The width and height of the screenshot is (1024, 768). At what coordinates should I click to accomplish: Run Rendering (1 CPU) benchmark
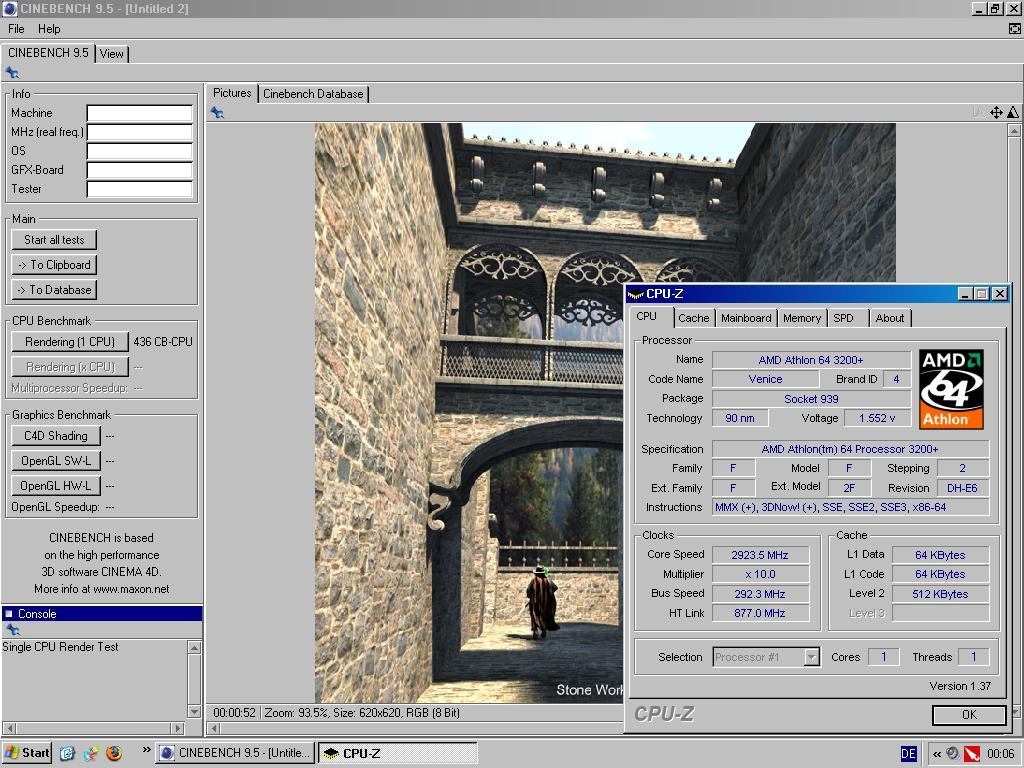(x=70, y=342)
